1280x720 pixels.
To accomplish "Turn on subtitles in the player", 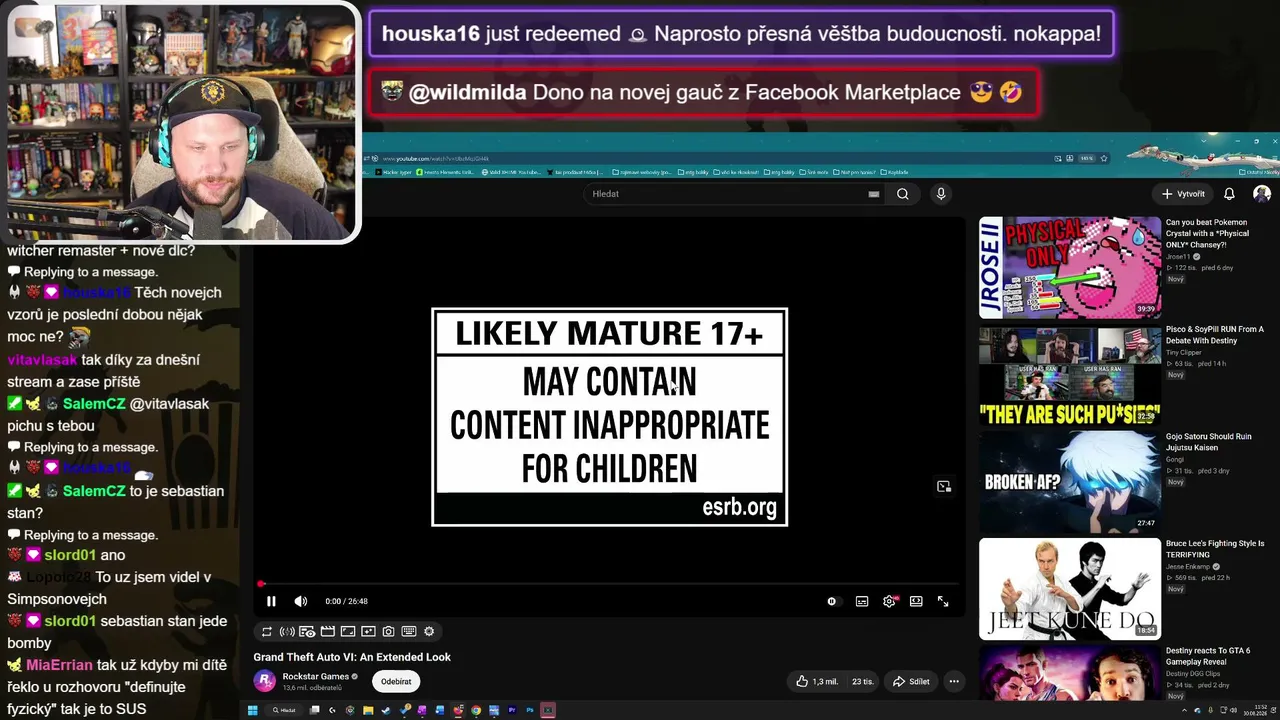I will tap(862, 601).
